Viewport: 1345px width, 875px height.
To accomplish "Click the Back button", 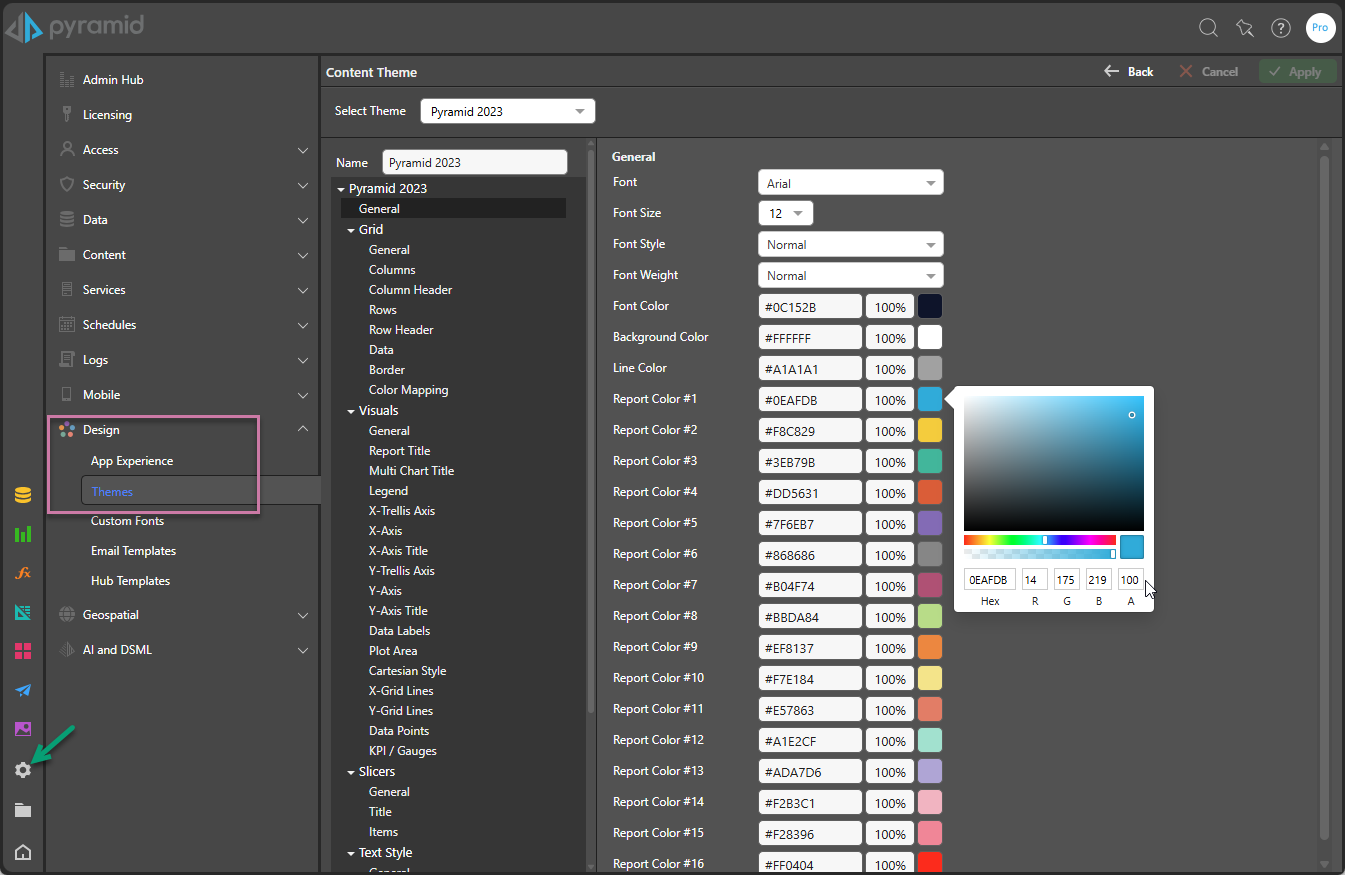I will click(1128, 72).
